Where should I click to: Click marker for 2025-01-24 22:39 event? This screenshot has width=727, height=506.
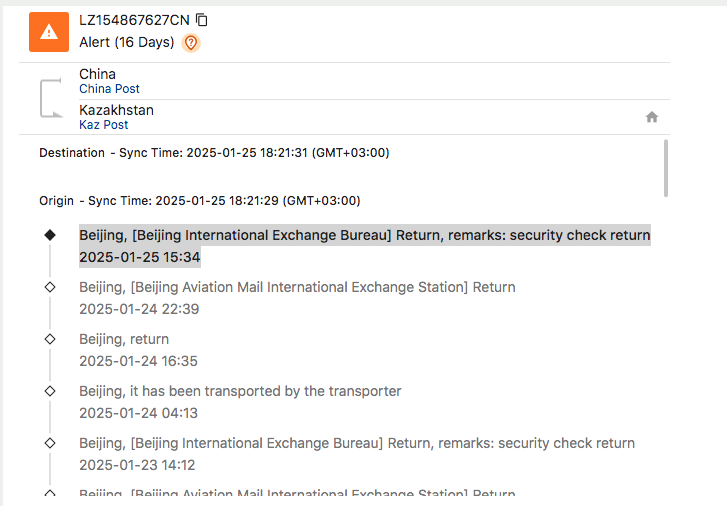tap(50, 287)
